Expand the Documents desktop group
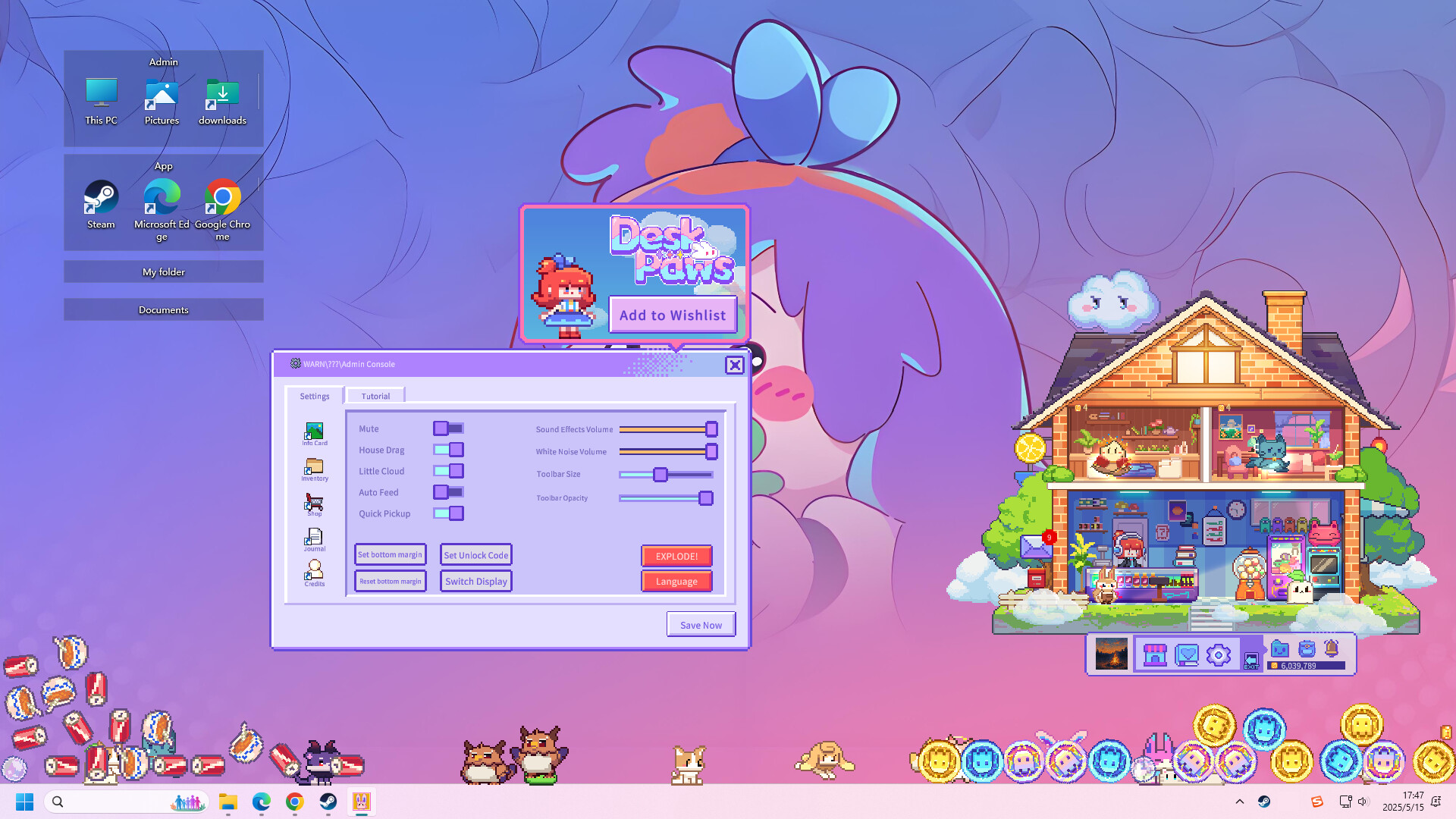Image resolution: width=1456 pixels, height=819 pixels. point(163,309)
